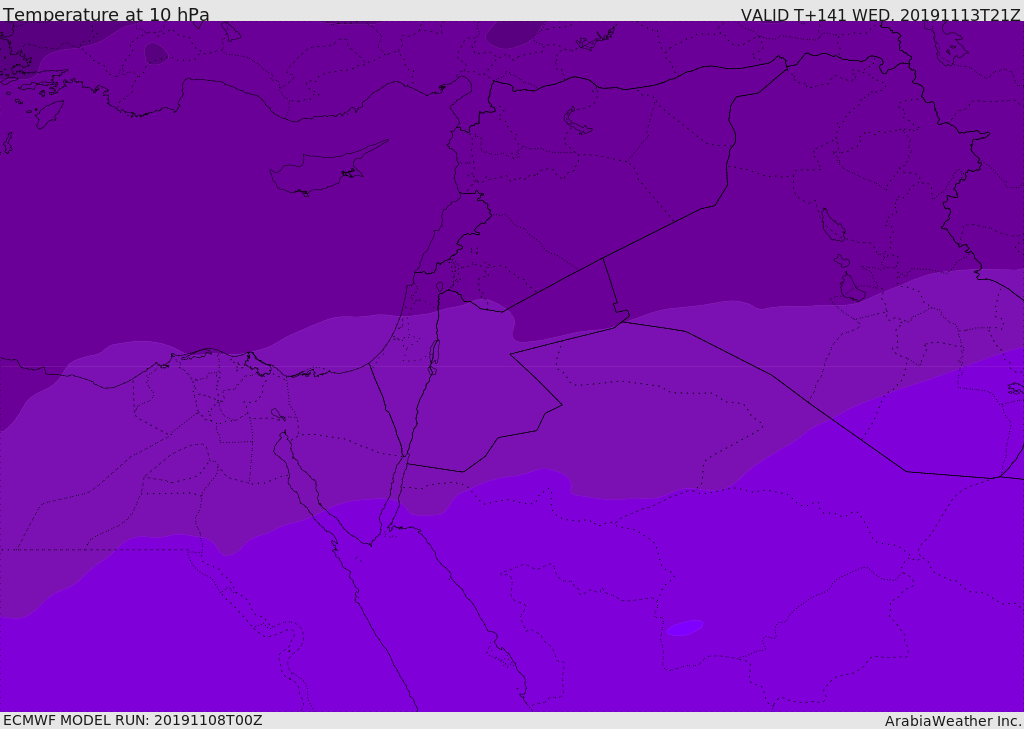Screen dimensions: 1024x729
Task: Click the 'Temperature at 10 hPa' title text
Action: [106, 14]
